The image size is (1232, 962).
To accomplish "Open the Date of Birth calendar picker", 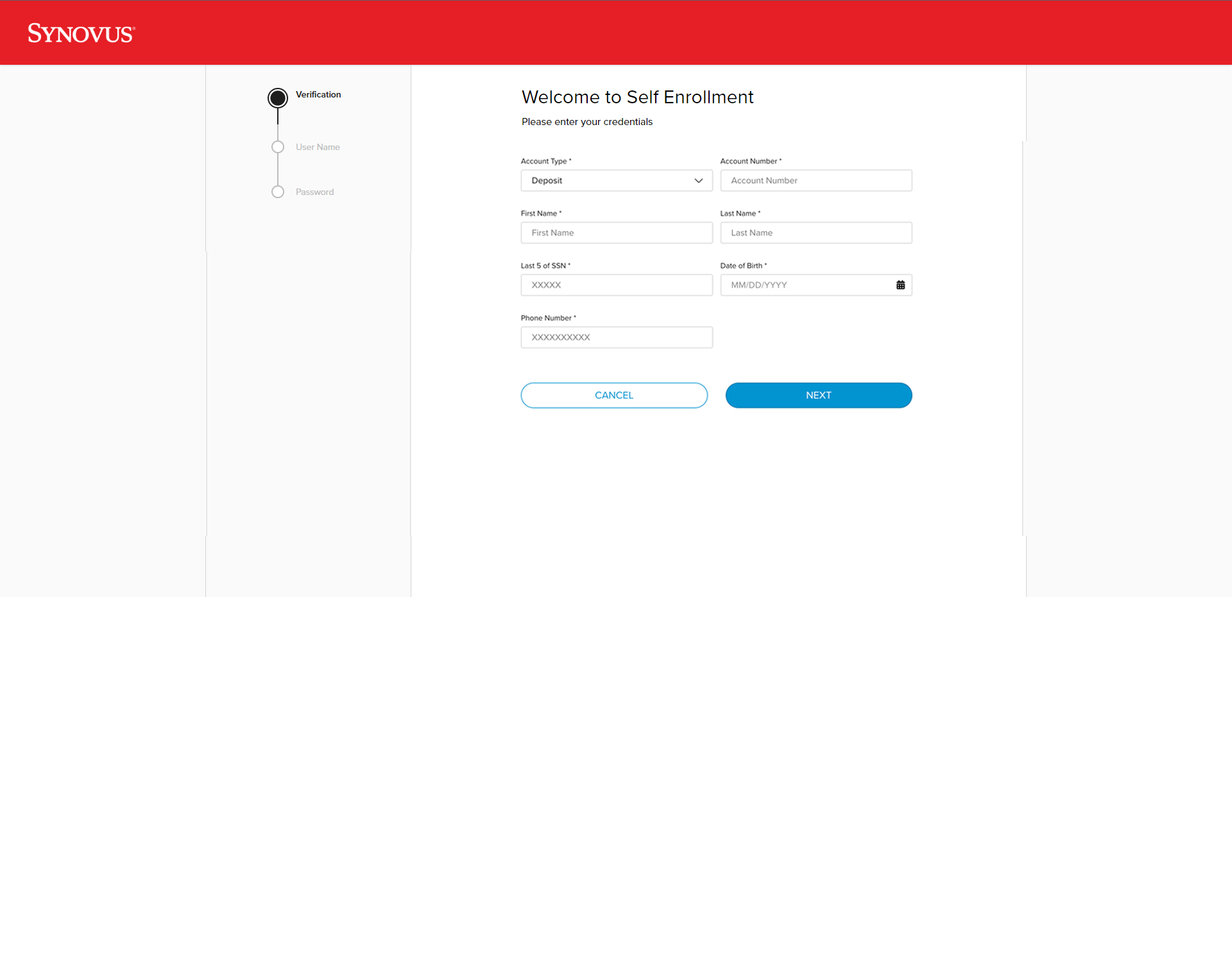I will pos(900,285).
